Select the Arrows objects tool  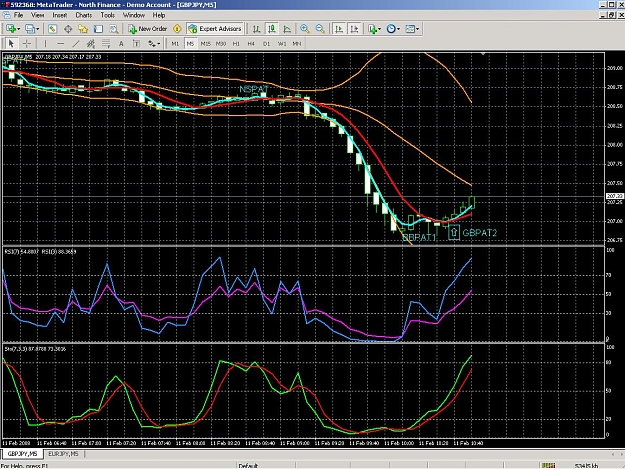point(151,43)
